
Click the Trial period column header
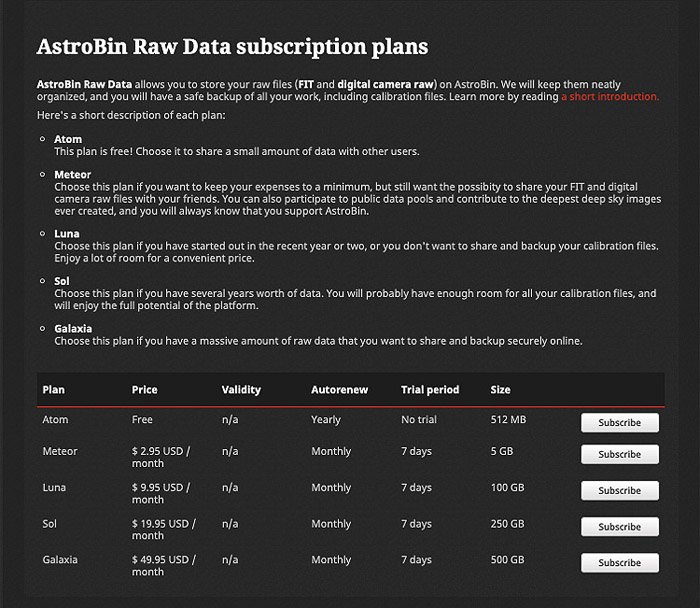coord(430,389)
